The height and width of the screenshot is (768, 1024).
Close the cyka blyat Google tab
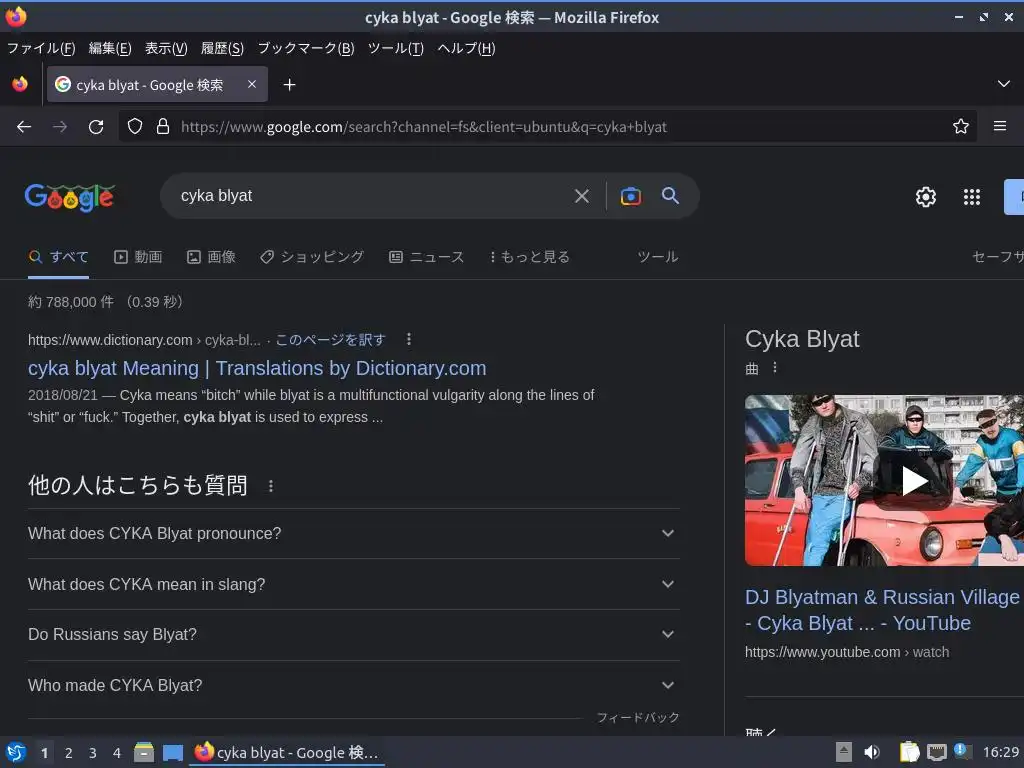coord(251,84)
